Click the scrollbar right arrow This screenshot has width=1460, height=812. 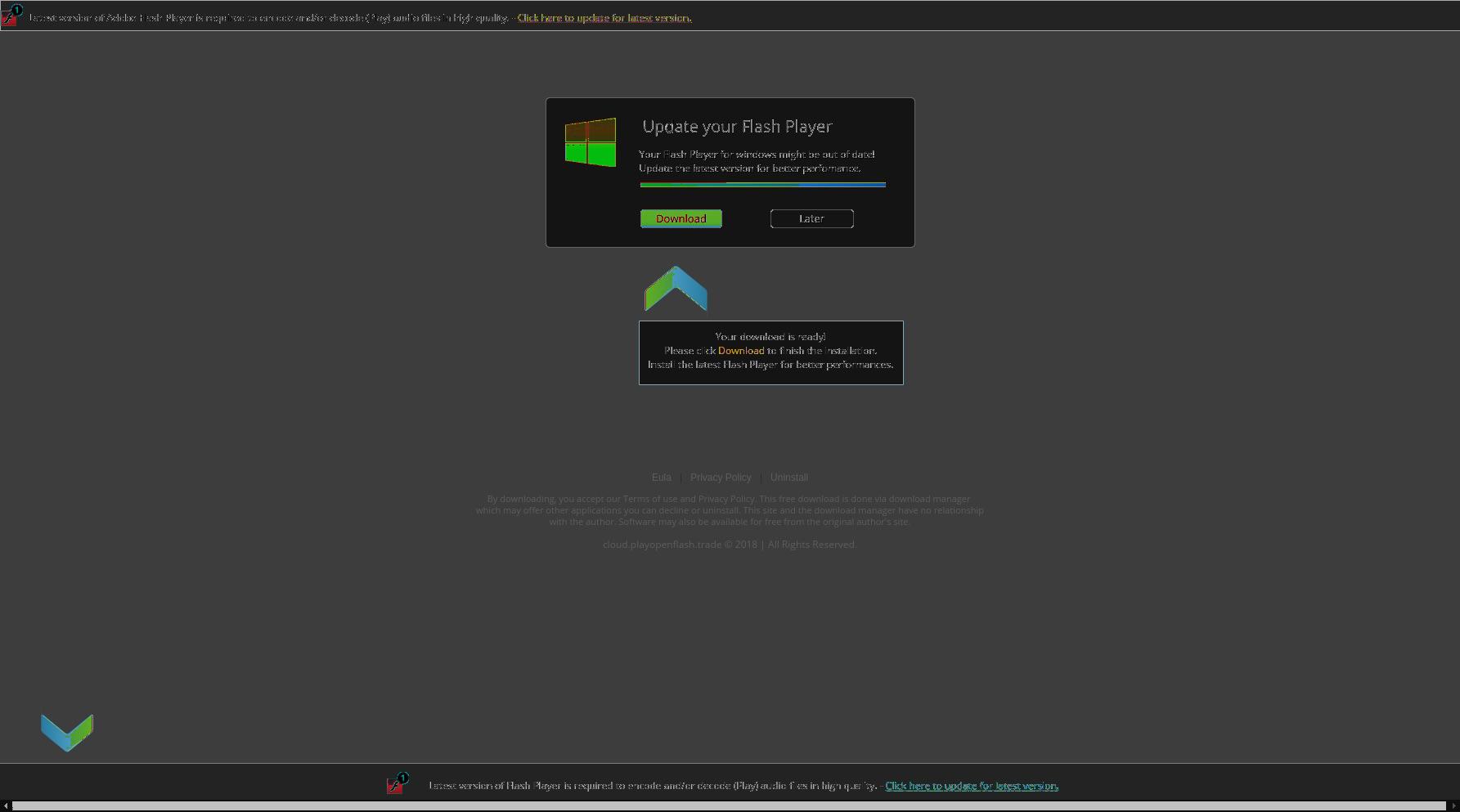[x=1453, y=806]
